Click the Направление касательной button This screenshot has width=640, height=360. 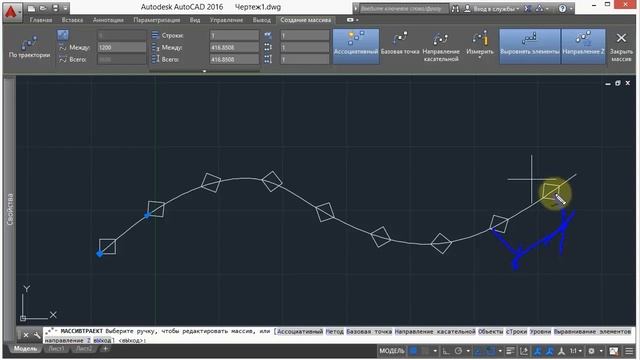pyautogui.click(x=441, y=46)
